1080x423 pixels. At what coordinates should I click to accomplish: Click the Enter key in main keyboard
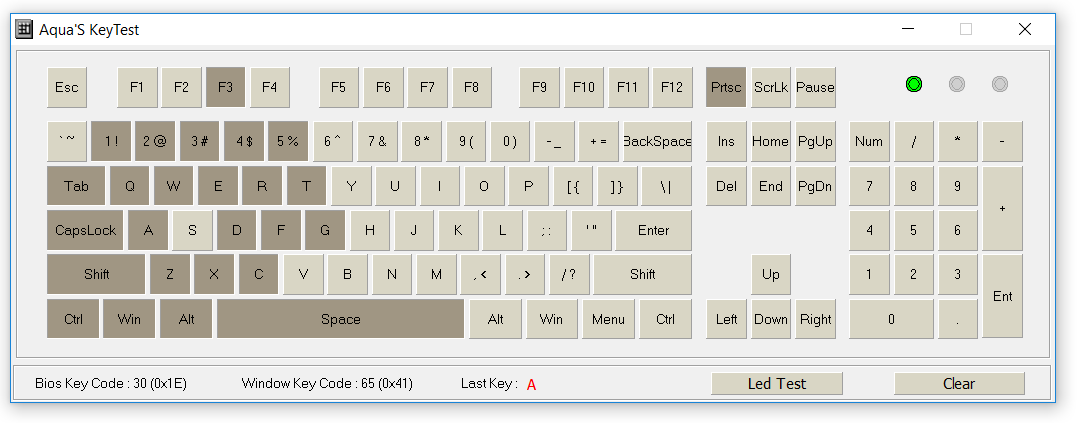pos(653,230)
